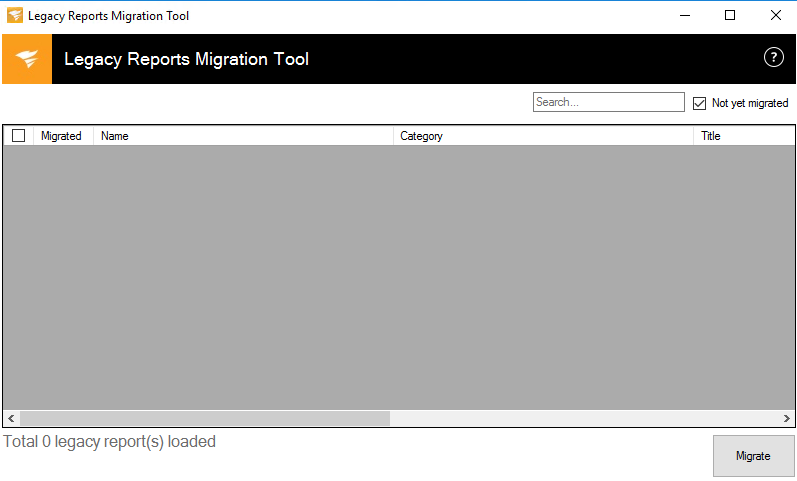
Task: Sort by the Name column header
Action: [243, 136]
